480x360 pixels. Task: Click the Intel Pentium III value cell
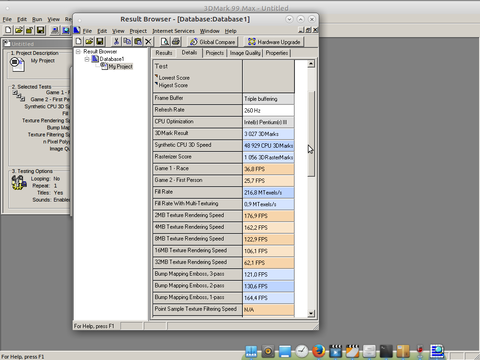coord(269,122)
